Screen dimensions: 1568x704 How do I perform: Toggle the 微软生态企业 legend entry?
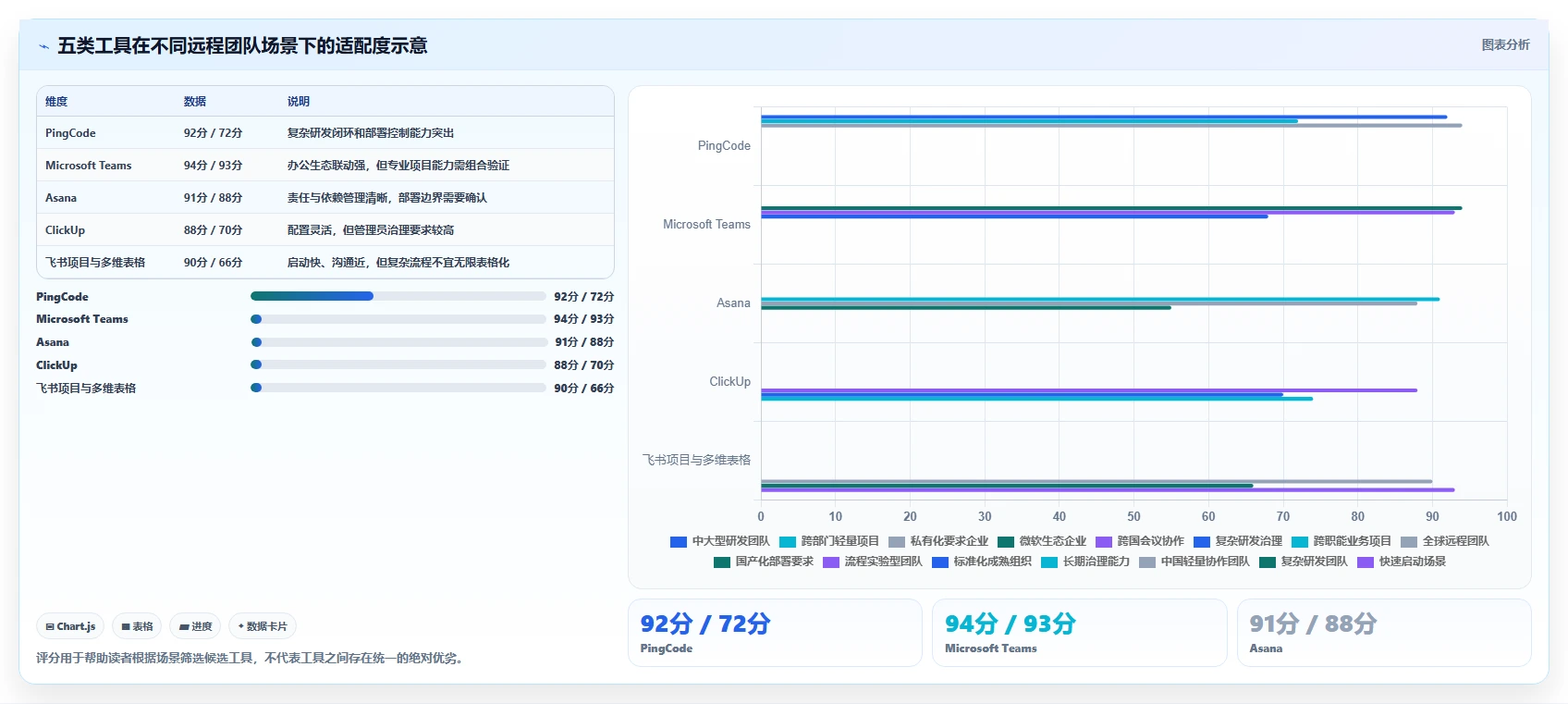[x=1042, y=541]
